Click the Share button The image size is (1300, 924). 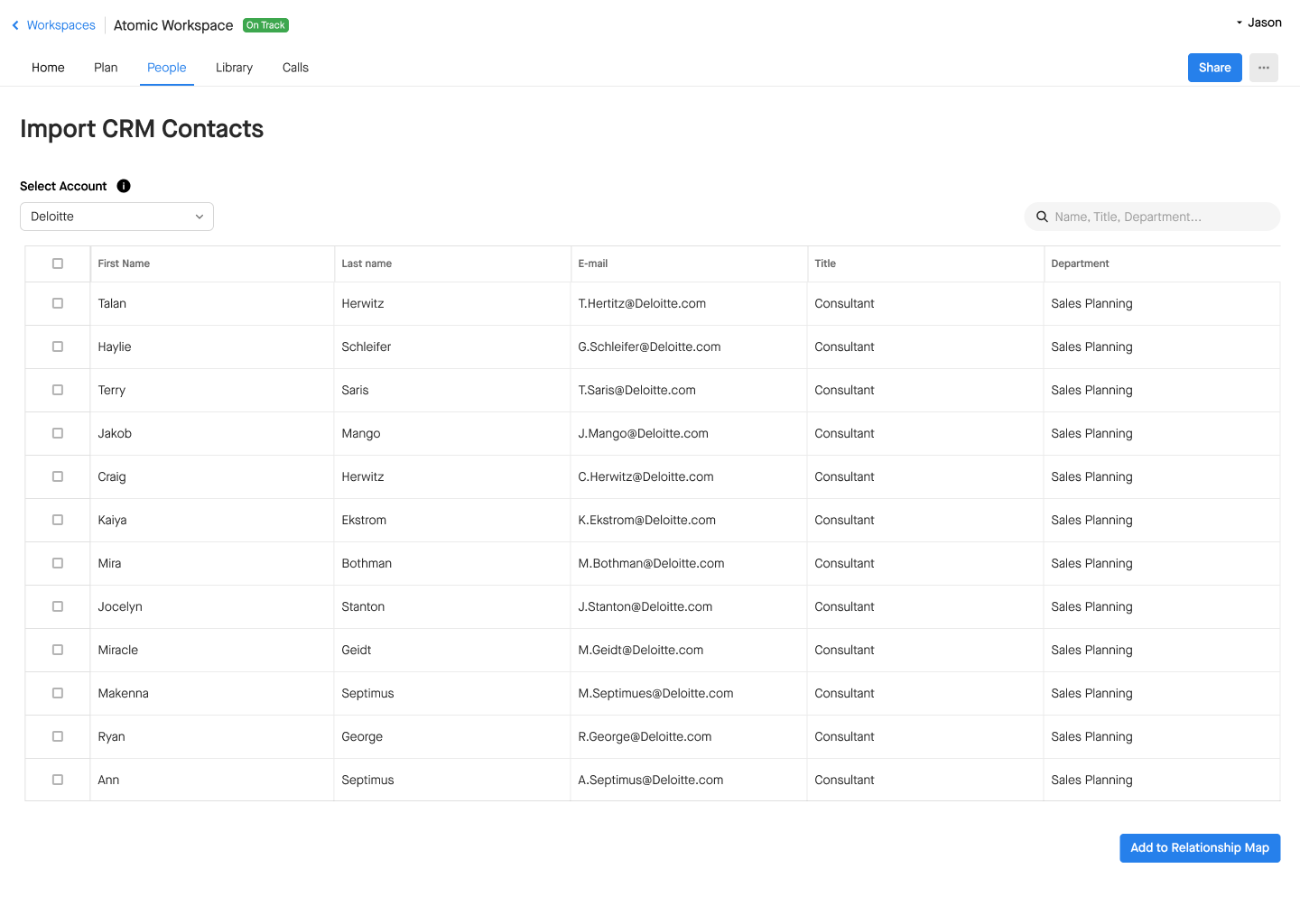pyautogui.click(x=1214, y=68)
